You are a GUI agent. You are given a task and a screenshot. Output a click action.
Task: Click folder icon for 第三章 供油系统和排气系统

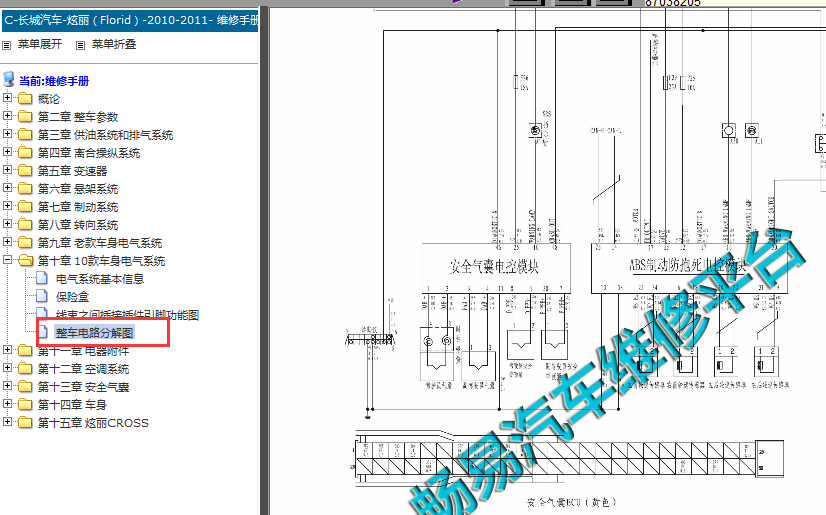tap(25, 134)
